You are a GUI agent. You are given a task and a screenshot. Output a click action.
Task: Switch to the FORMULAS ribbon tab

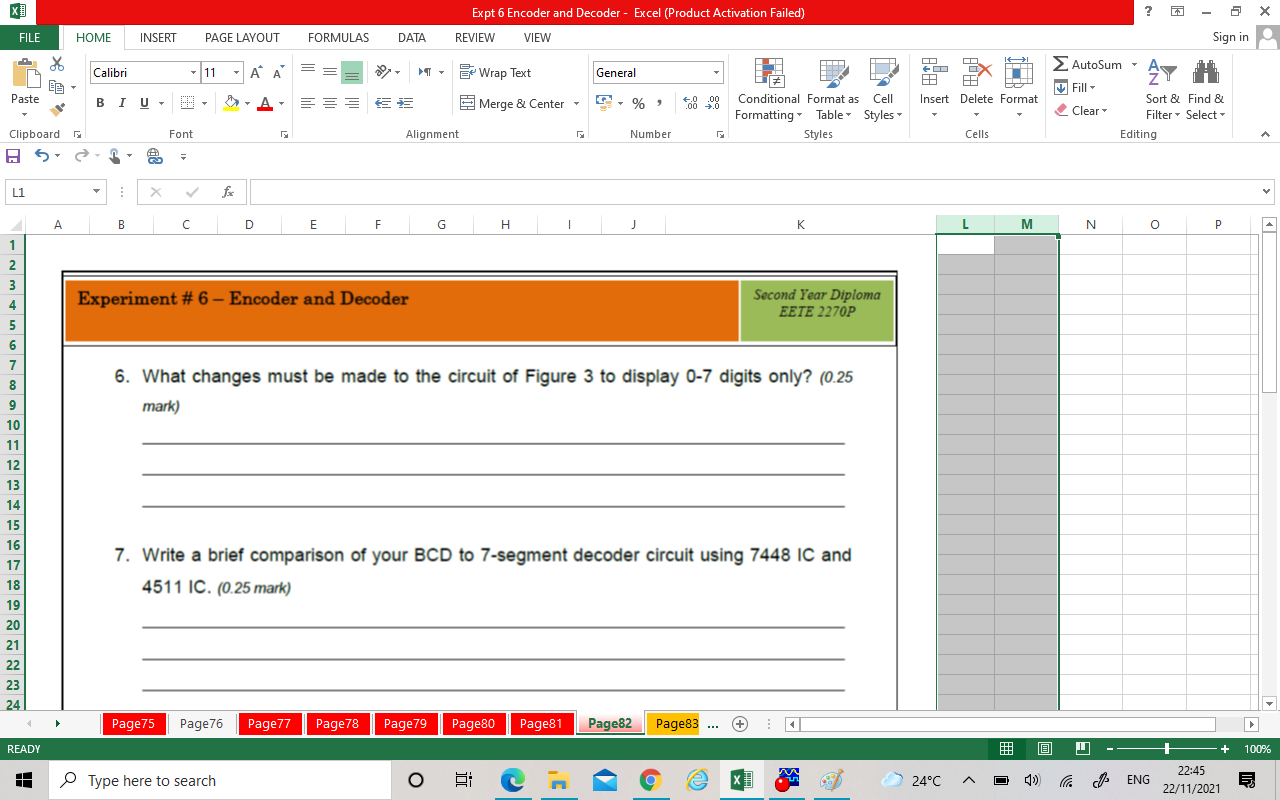(338, 38)
